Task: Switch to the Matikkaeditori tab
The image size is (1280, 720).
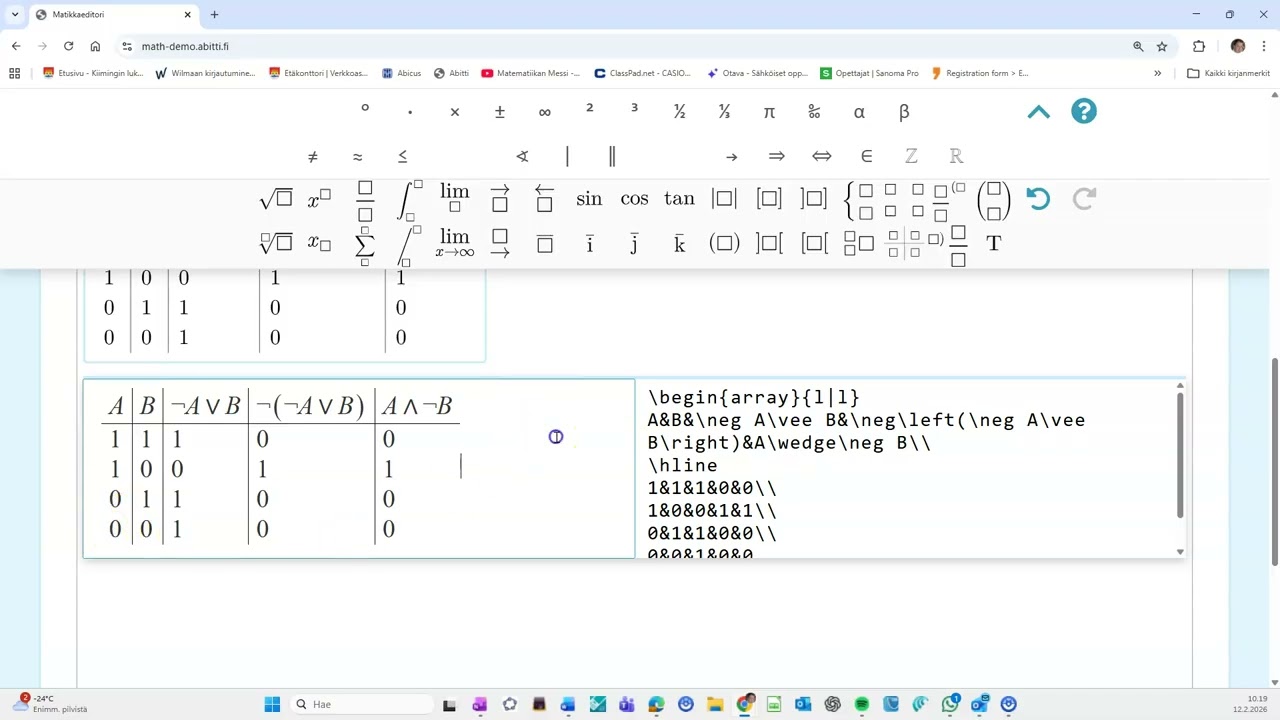Action: [x=112, y=15]
